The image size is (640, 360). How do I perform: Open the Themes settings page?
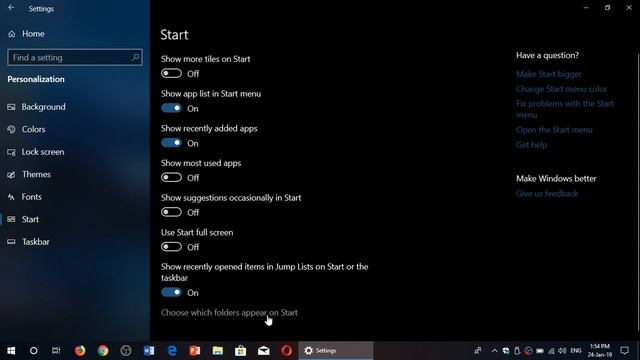[29, 174]
